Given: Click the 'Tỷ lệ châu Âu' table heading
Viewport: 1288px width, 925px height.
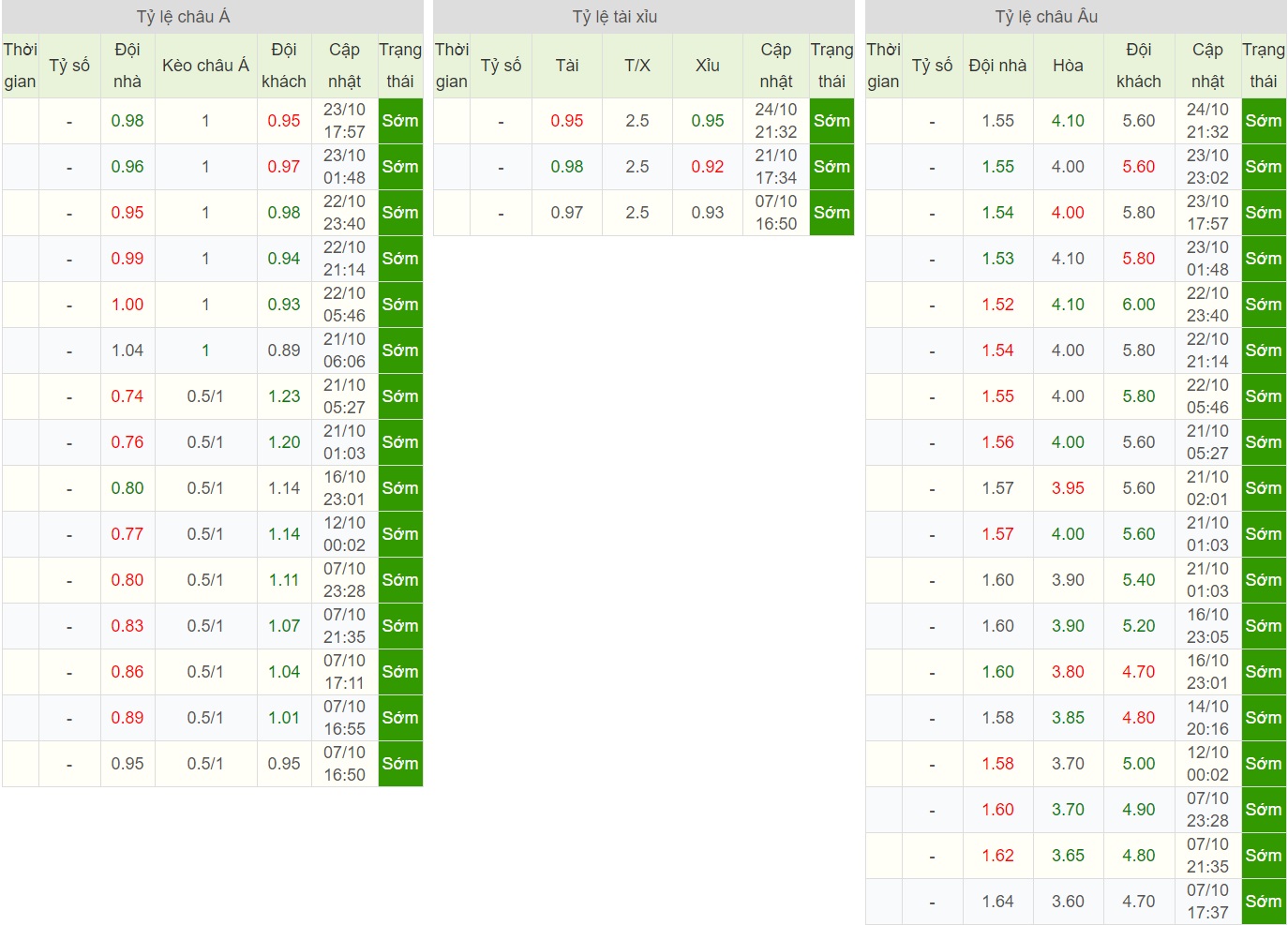Looking at the screenshot, I should 1046,17.
